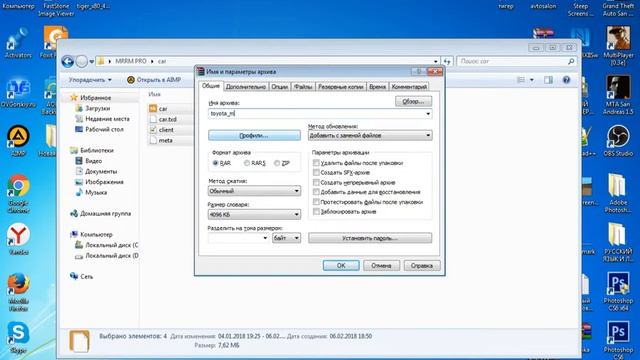This screenshot has width=640, height=360.
Task: Open the Explorer help question-mark icon
Action: coord(566,80)
